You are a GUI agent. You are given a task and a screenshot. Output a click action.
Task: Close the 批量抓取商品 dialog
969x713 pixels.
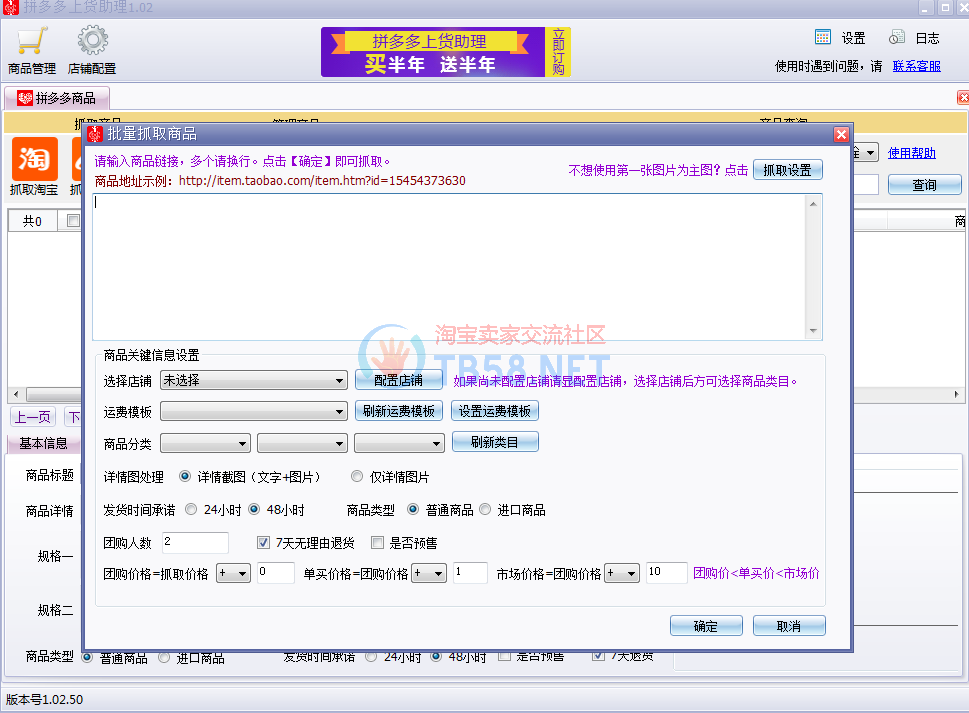841,134
